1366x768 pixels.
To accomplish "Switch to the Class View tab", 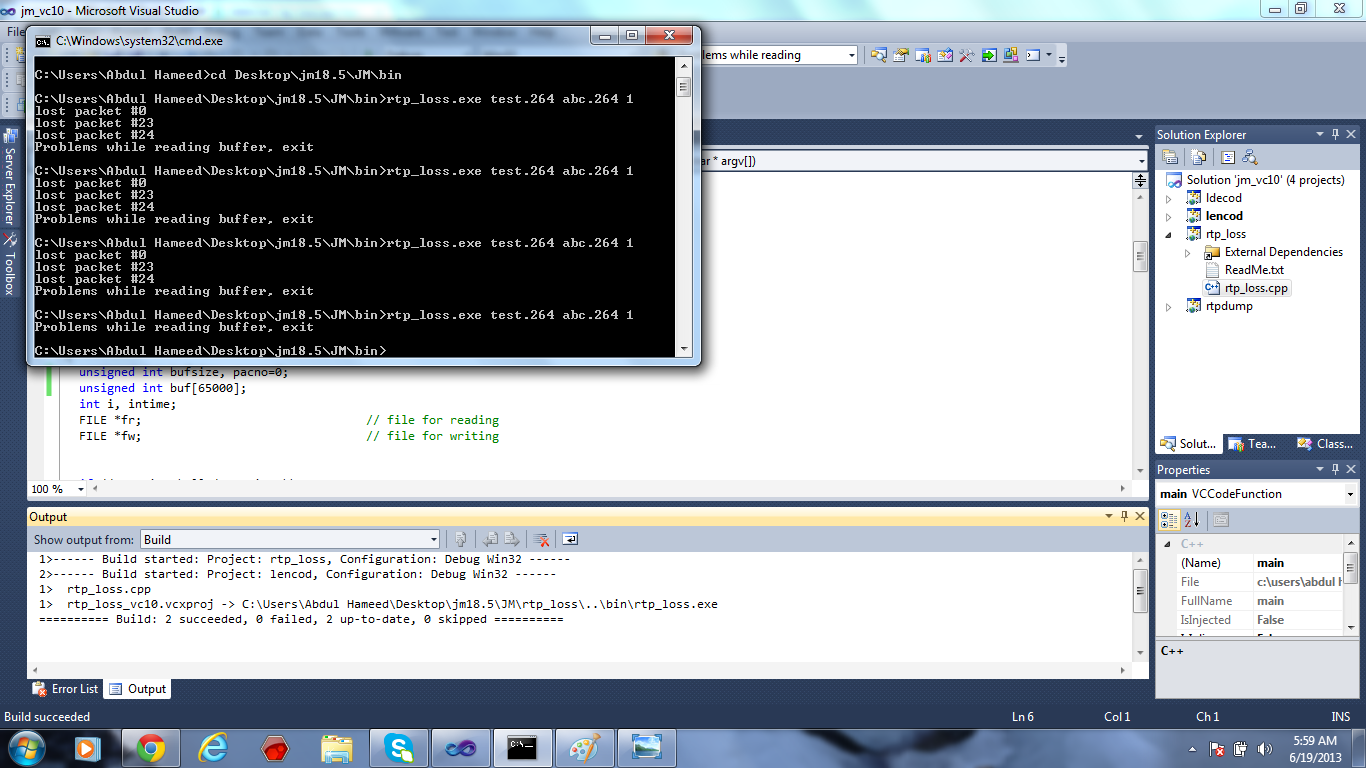I will 1324,444.
